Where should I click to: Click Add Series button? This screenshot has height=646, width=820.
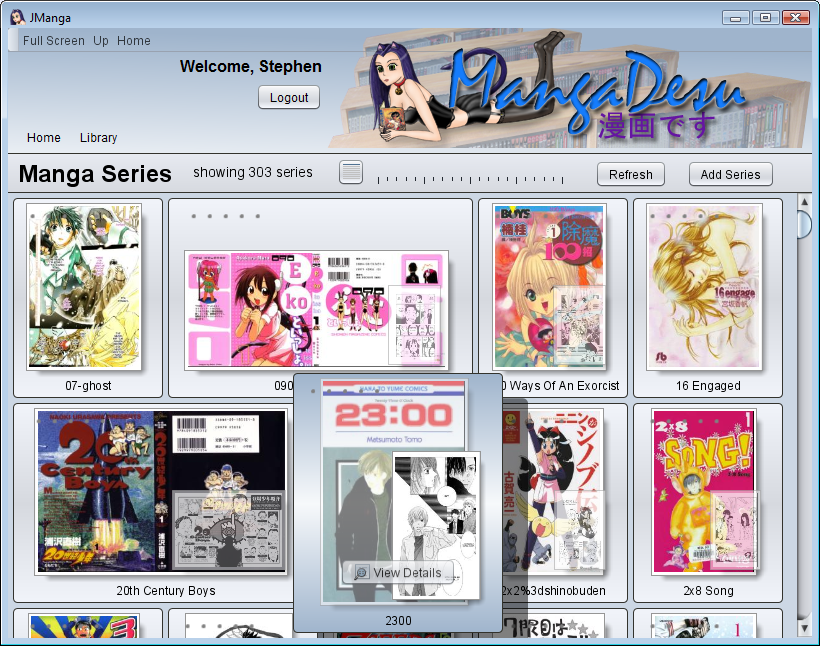click(x=731, y=174)
